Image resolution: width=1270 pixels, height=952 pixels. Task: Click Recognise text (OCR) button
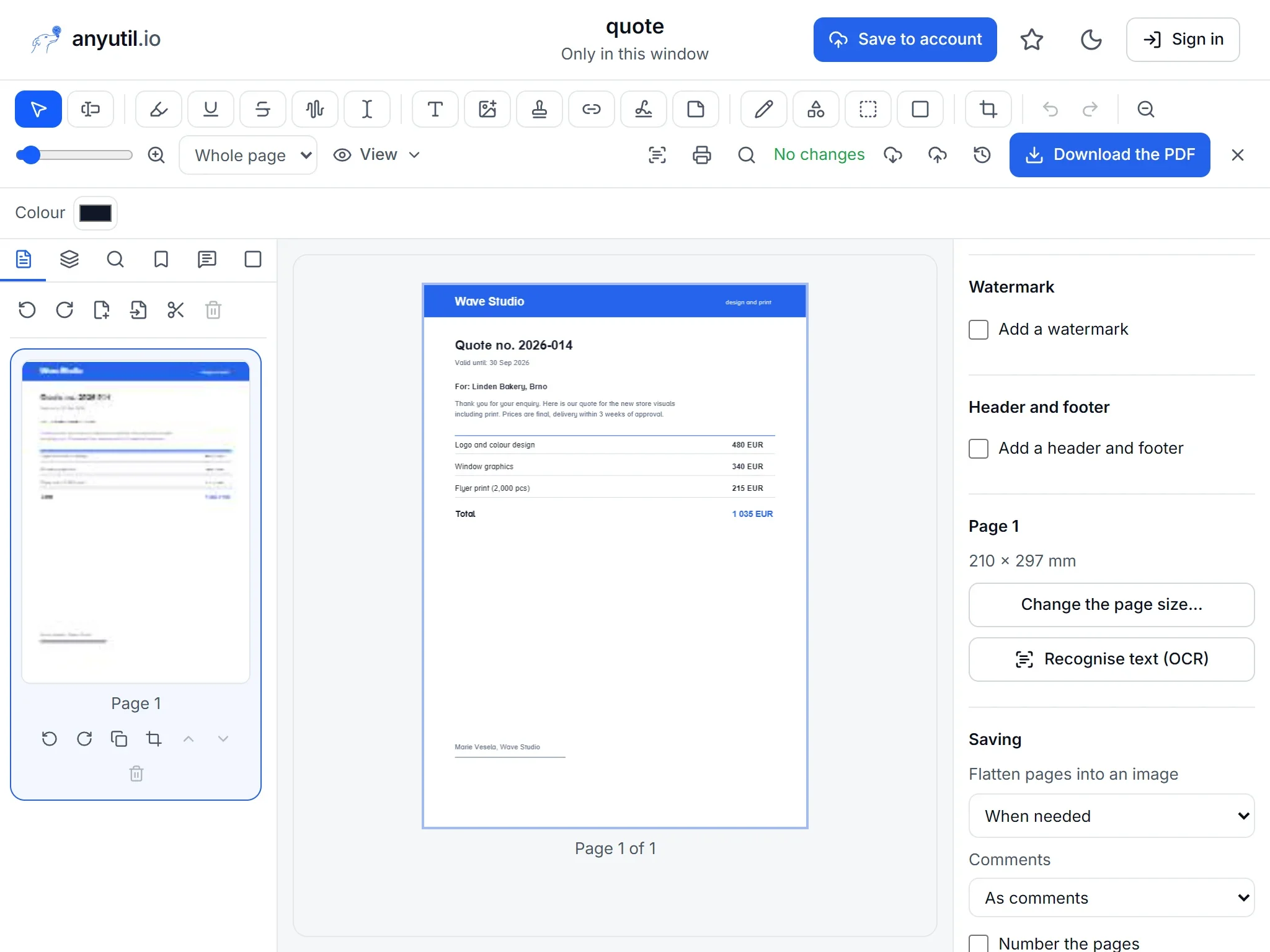click(1111, 659)
